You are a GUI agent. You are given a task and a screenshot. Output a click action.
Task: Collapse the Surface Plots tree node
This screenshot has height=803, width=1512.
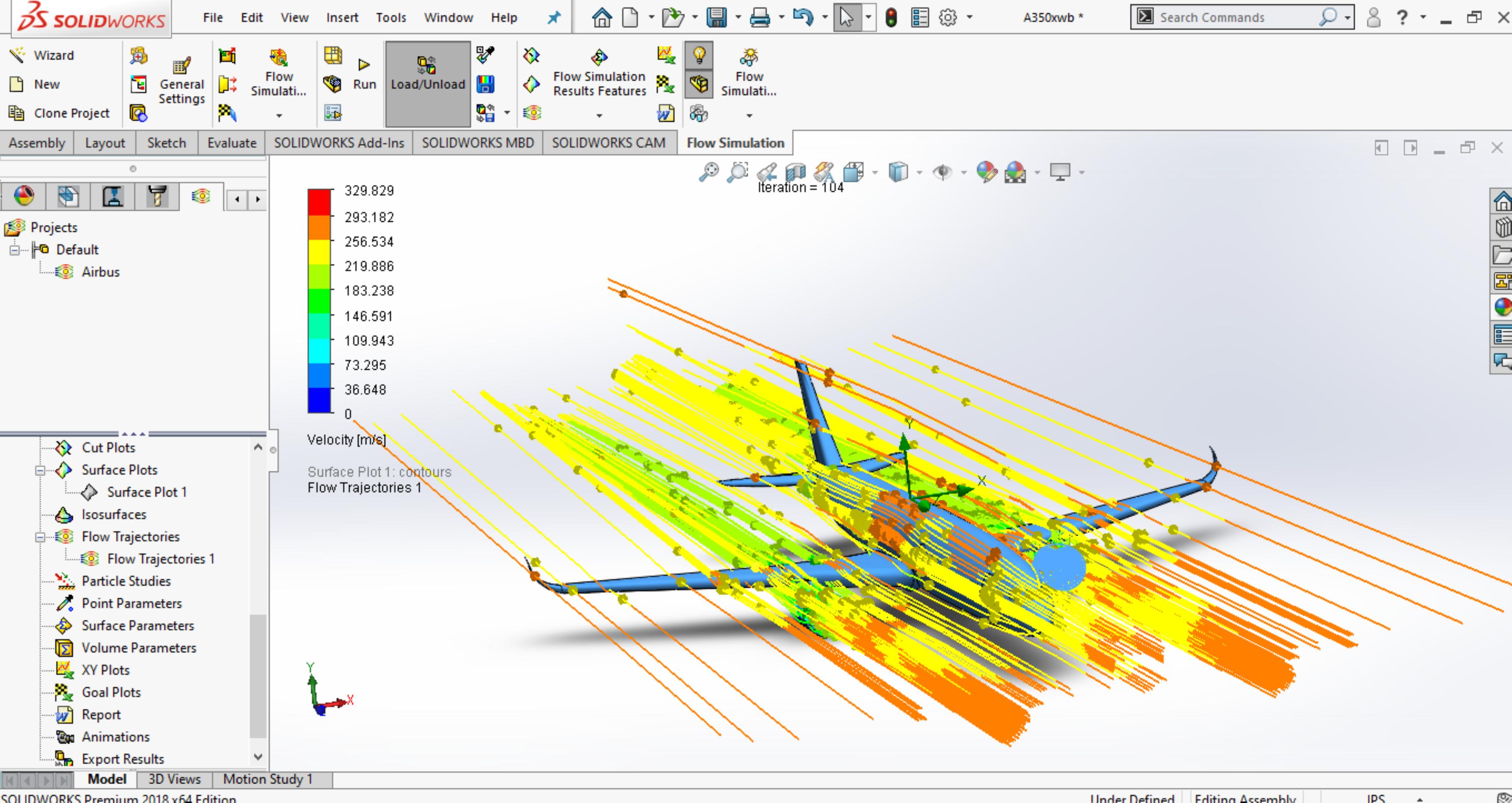click(x=40, y=470)
